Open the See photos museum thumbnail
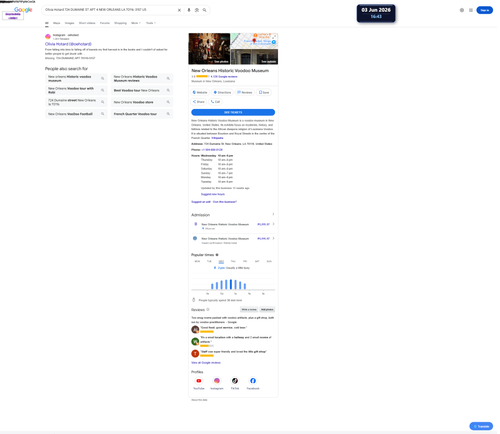This screenshot has height=434, width=500. tap(209, 49)
